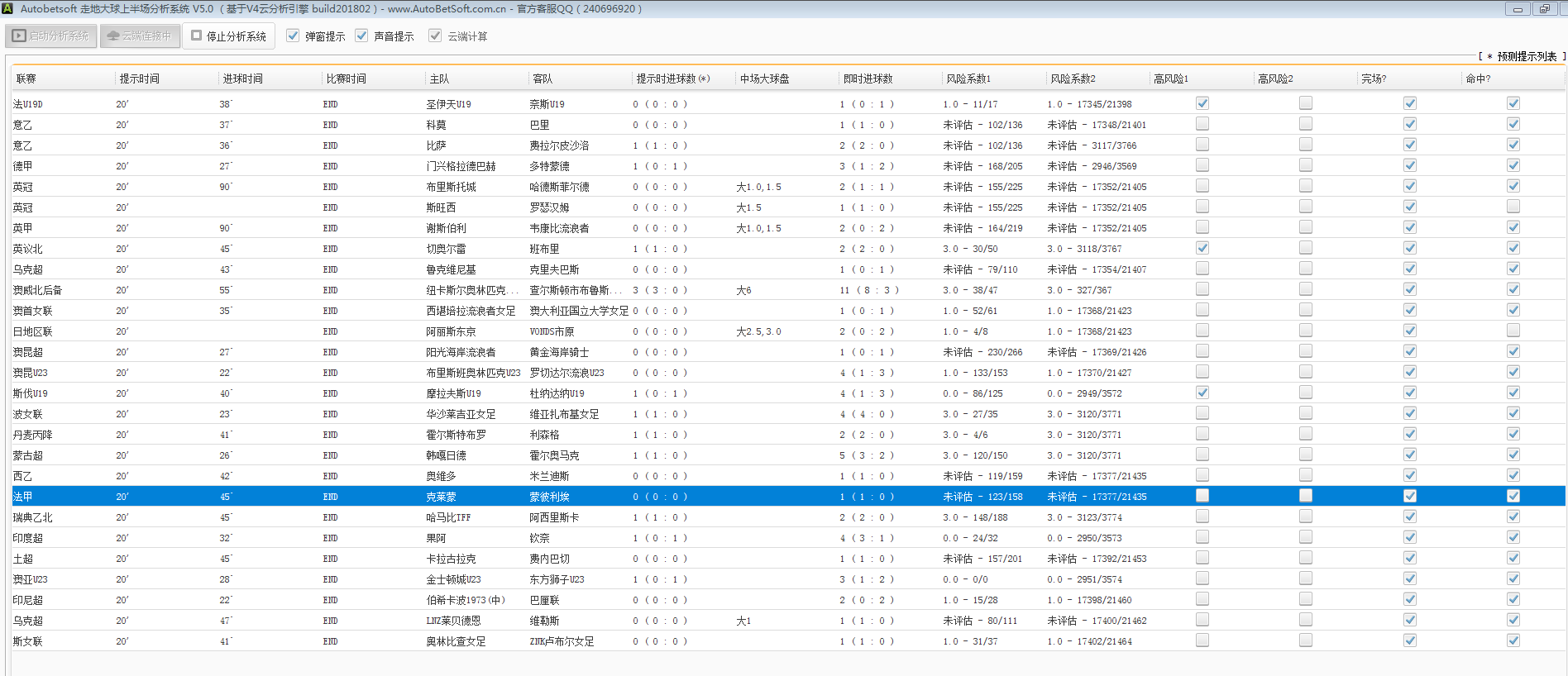Image resolution: width=1568 pixels, height=676 pixels.
Task: Click the 停止分析系统 stop button
Action: [229, 36]
